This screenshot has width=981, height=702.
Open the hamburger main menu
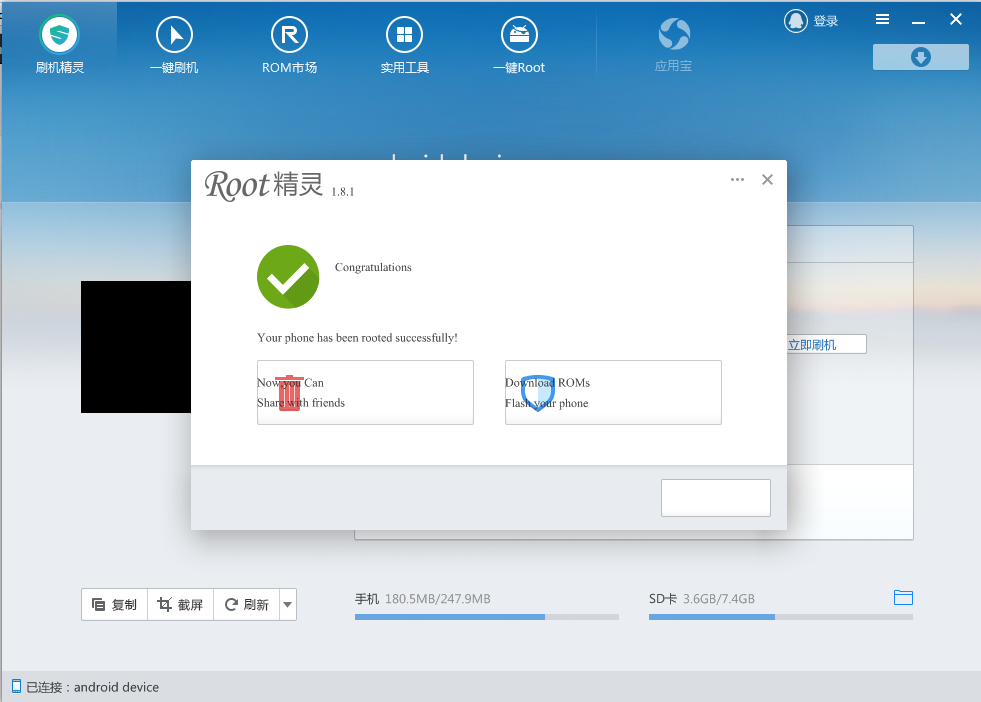pos(882,20)
